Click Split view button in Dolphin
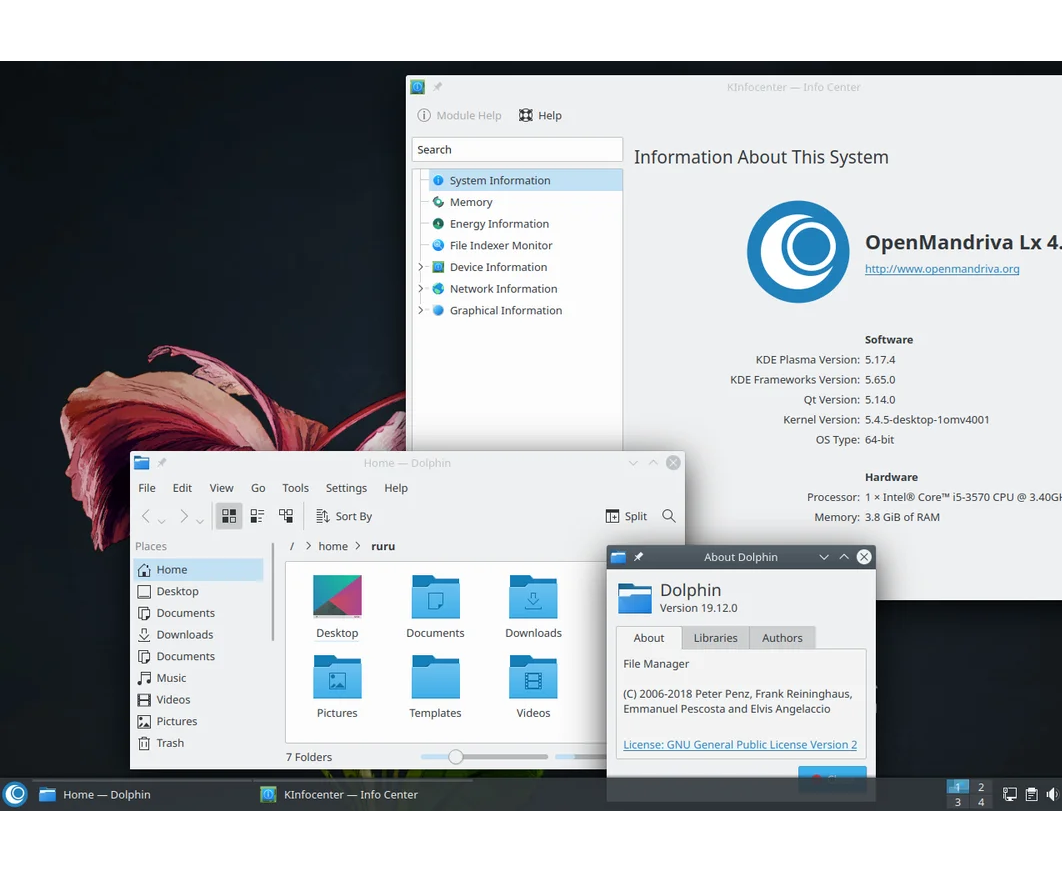Viewport: 1062px width, 872px height. point(626,516)
